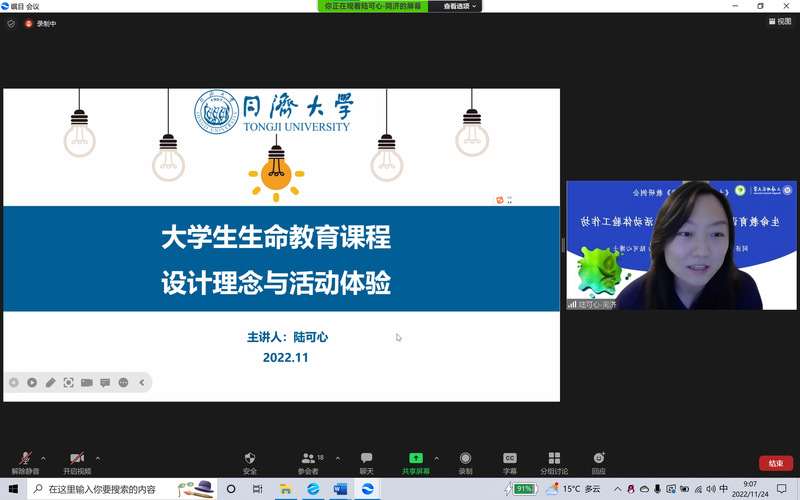Click the previous slide arrow in slide toolbar
This screenshot has height=500, width=800.
[x=14, y=382]
